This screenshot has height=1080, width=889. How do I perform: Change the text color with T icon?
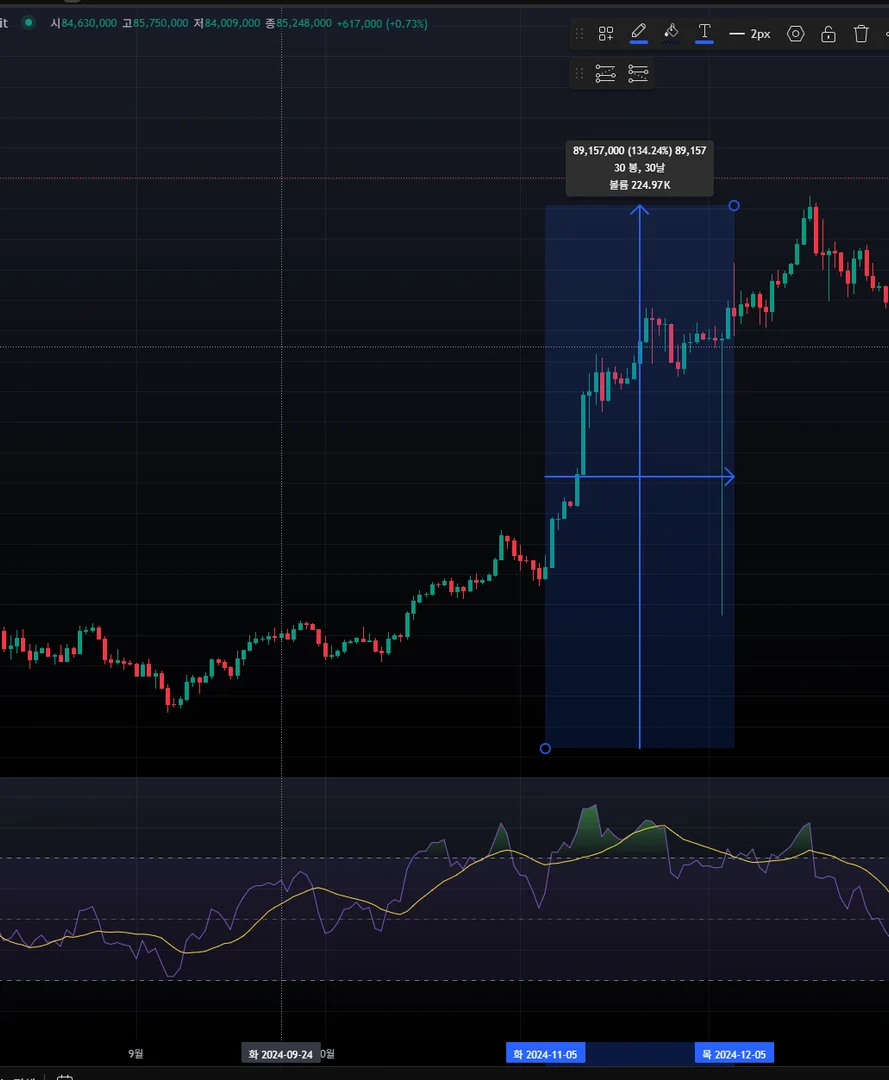tap(704, 34)
